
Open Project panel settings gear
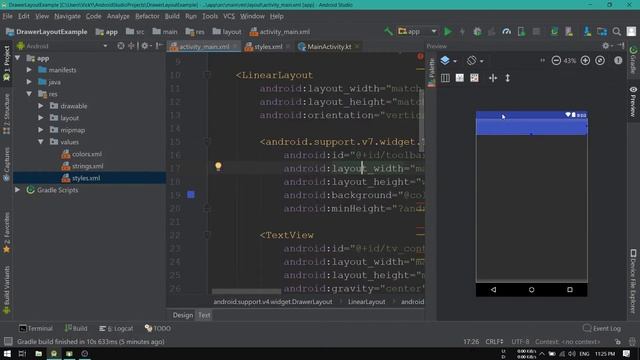[x=145, y=46]
